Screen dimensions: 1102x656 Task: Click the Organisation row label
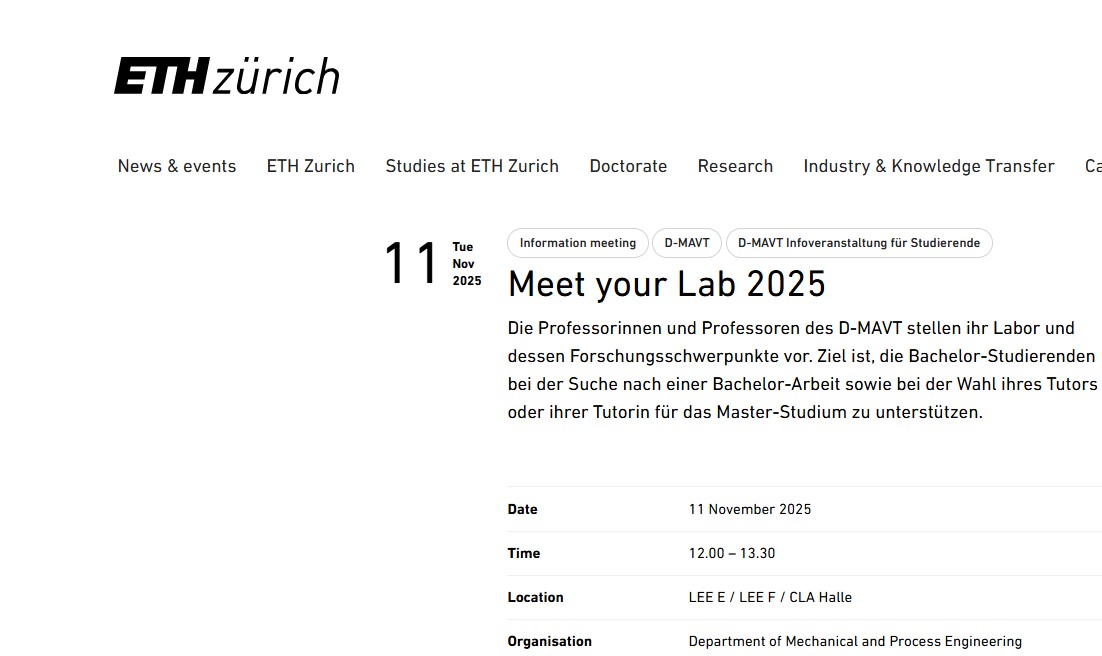pos(550,641)
